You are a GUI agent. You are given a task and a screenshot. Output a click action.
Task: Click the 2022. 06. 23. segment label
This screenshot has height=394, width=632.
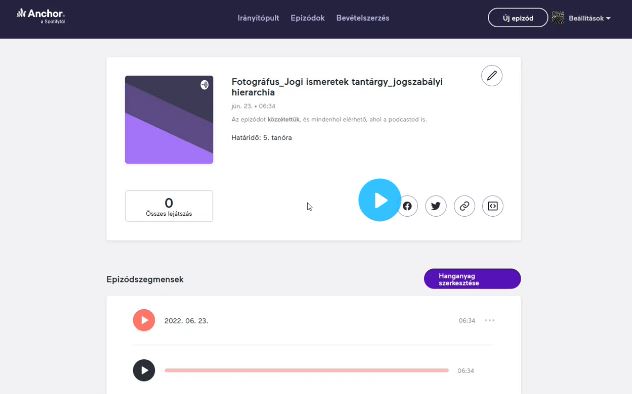tap(186, 321)
